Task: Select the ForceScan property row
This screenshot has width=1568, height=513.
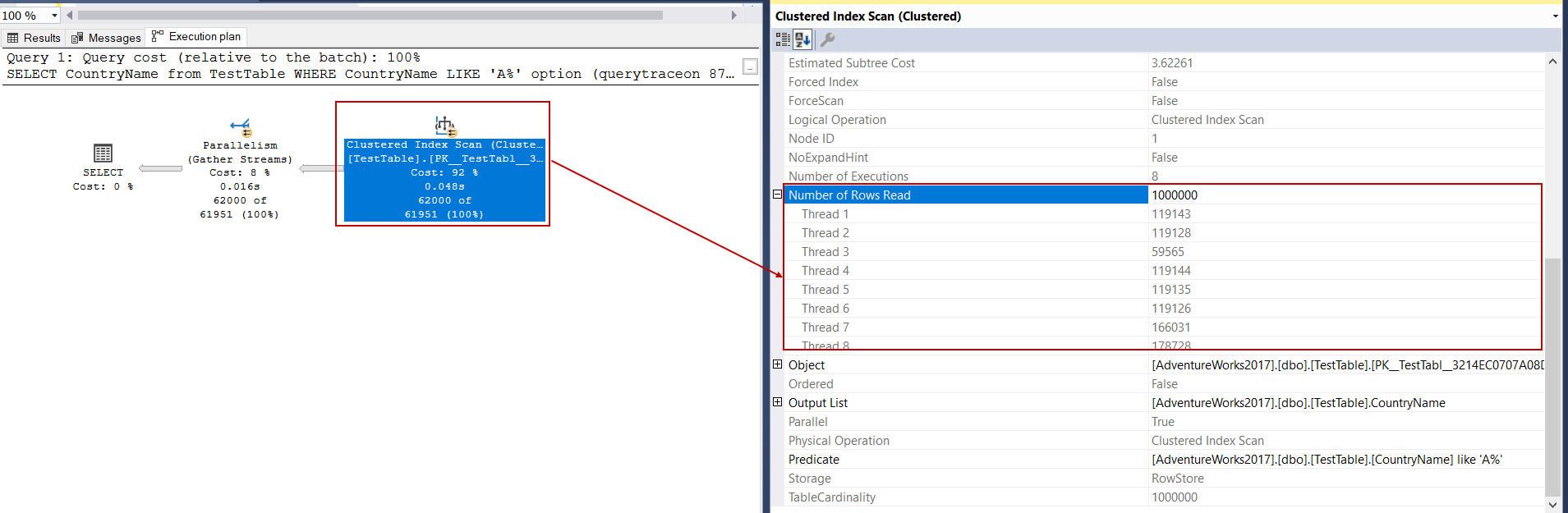Action: click(x=1164, y=101)
